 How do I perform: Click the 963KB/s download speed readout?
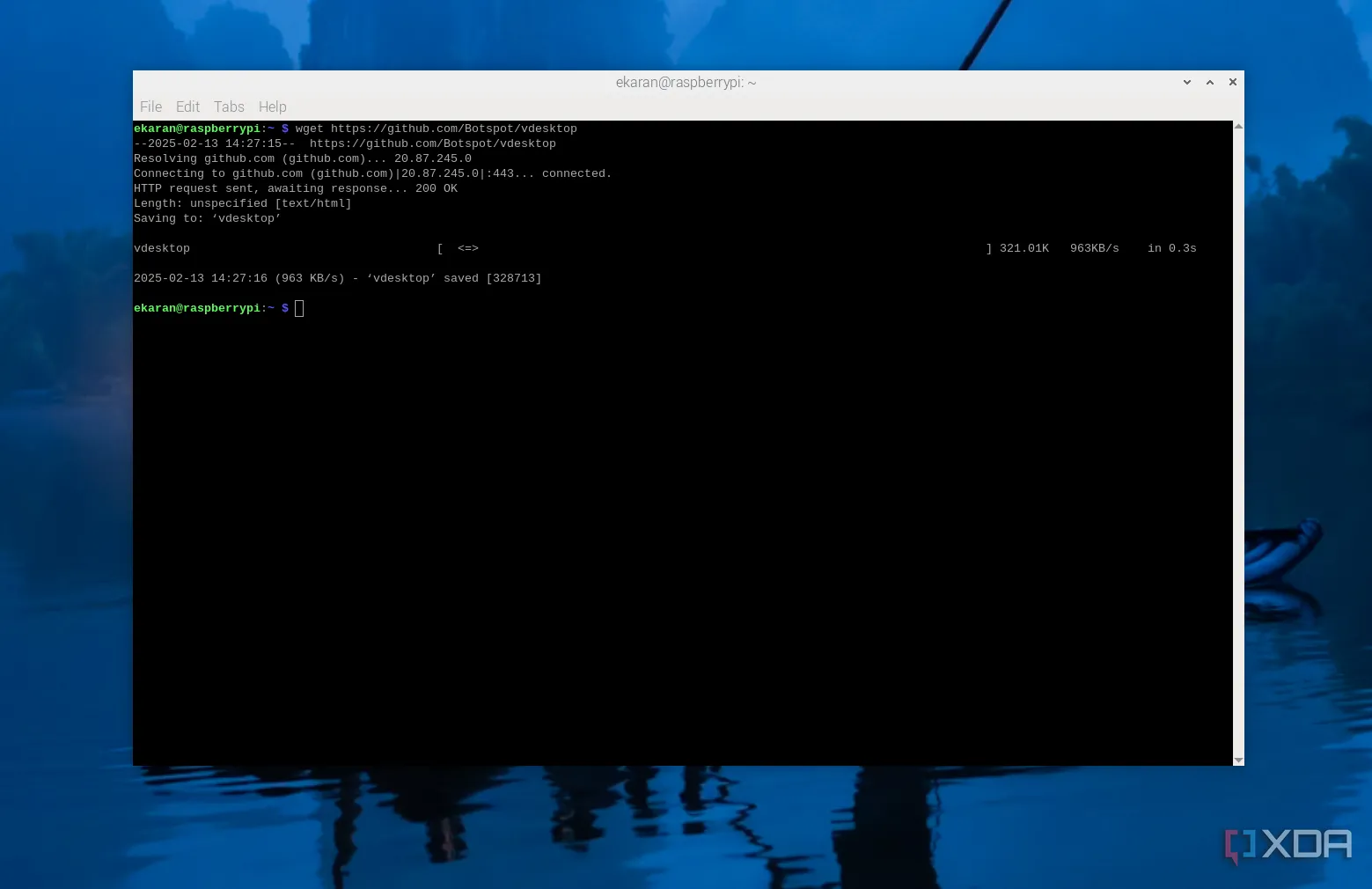point(1094,248)
